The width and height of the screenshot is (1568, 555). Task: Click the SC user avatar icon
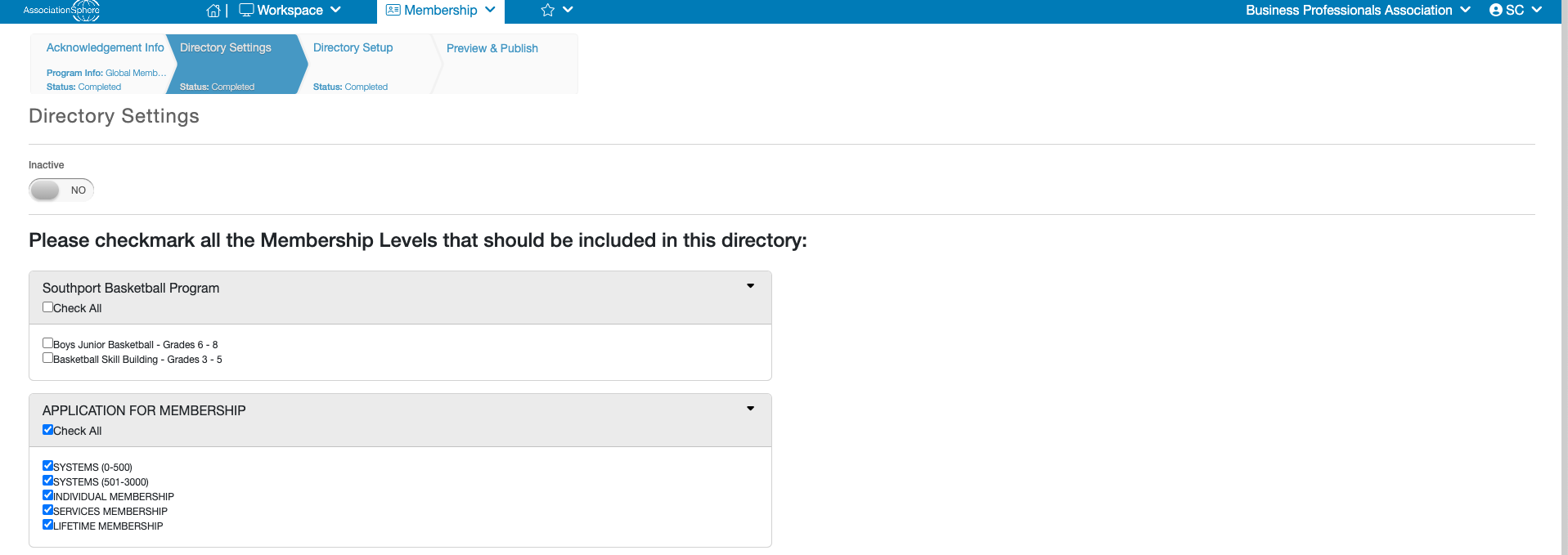click(1495, 10)
